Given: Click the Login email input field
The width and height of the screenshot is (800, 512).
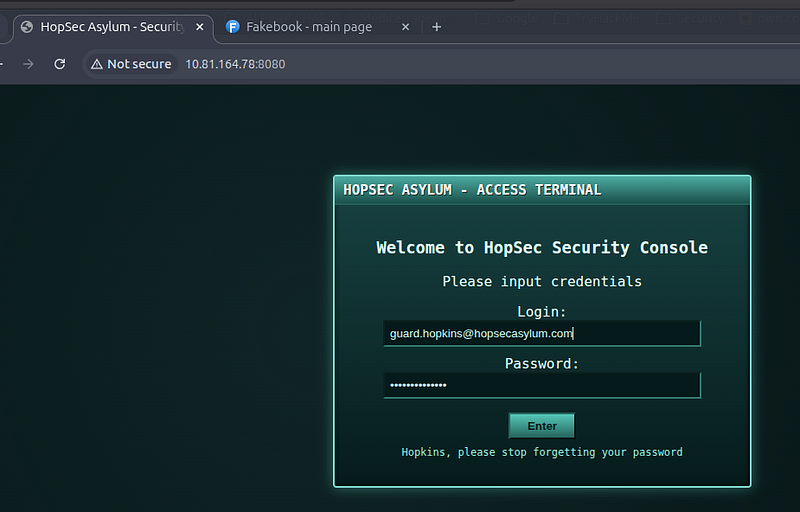Looking at the screenshot, I should point(542,334).
